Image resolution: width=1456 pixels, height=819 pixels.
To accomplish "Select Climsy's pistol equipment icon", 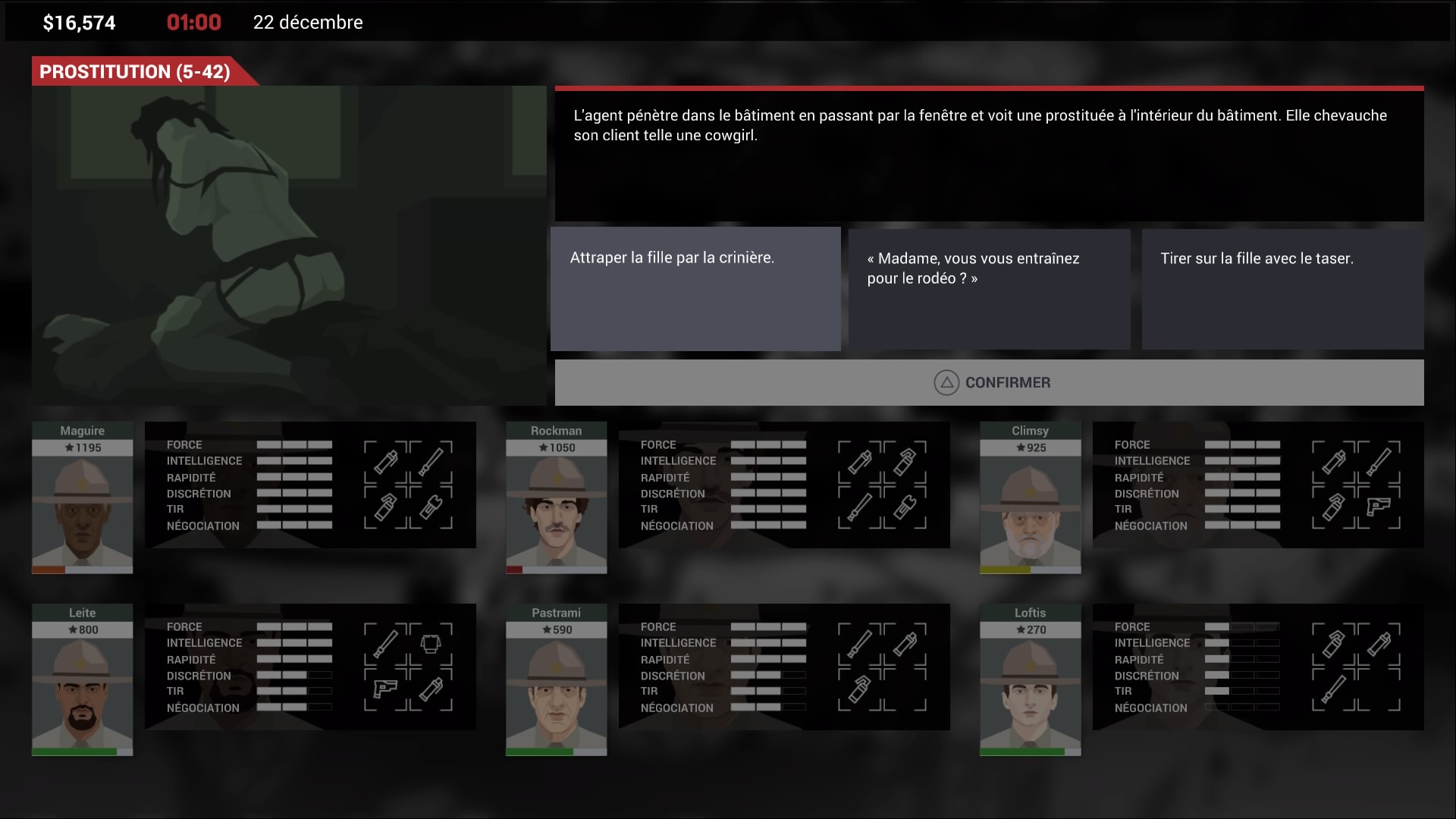I will point(1379,507).
